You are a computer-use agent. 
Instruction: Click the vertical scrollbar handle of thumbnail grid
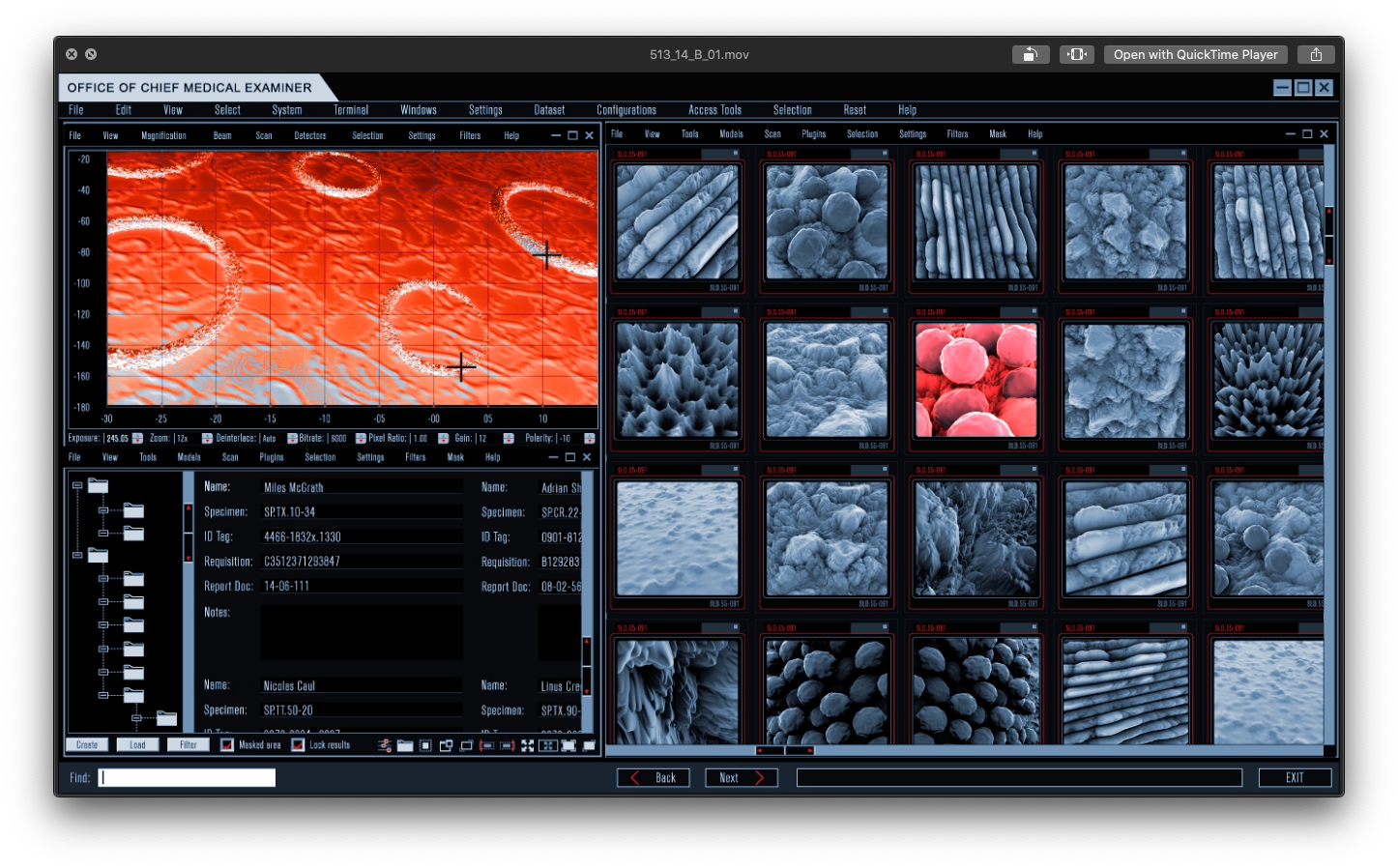click(1329, 235)
